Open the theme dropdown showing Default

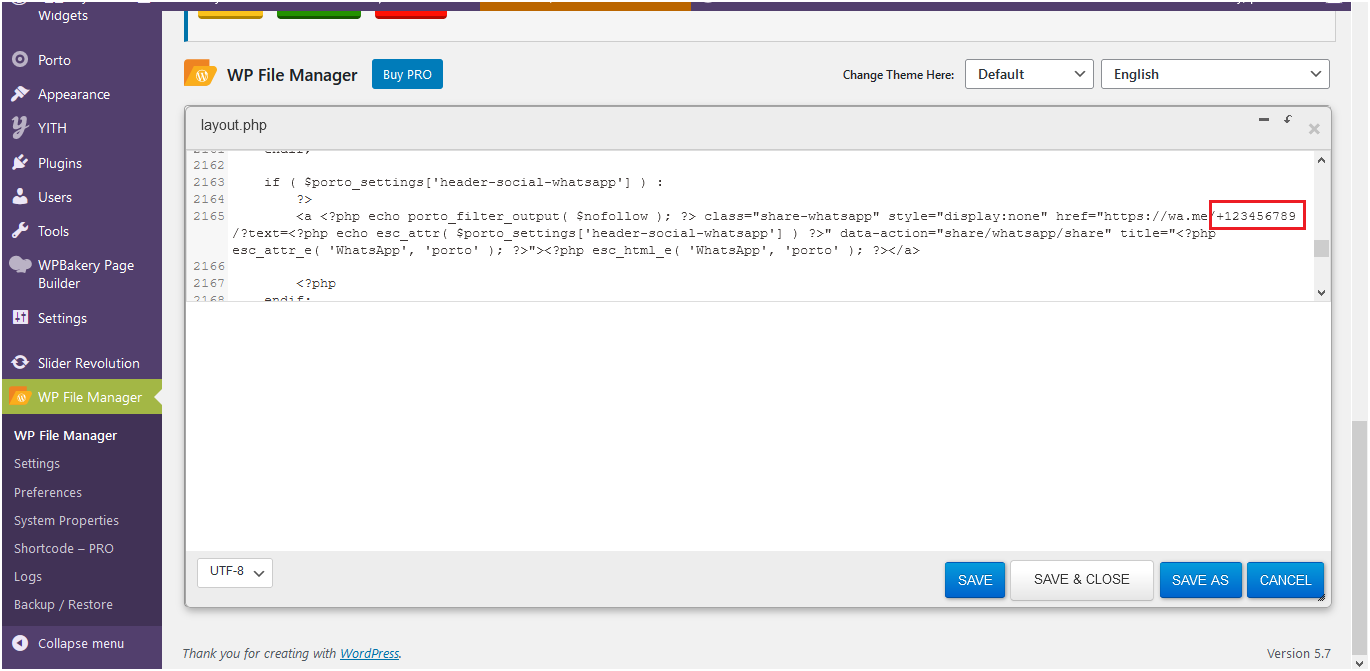[x=1029, y=74]
